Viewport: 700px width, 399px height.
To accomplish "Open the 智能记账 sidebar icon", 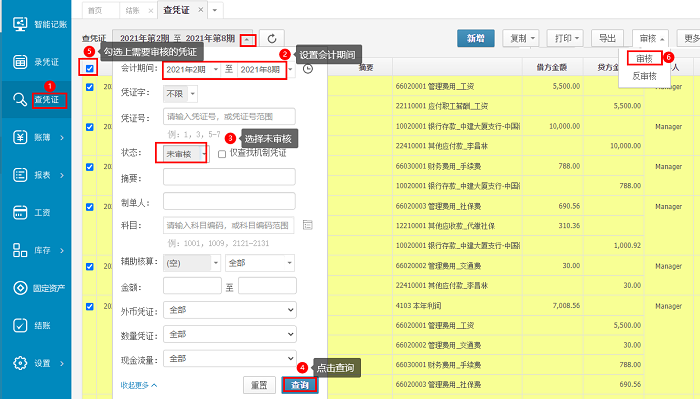I will click(x=20, y=24).
